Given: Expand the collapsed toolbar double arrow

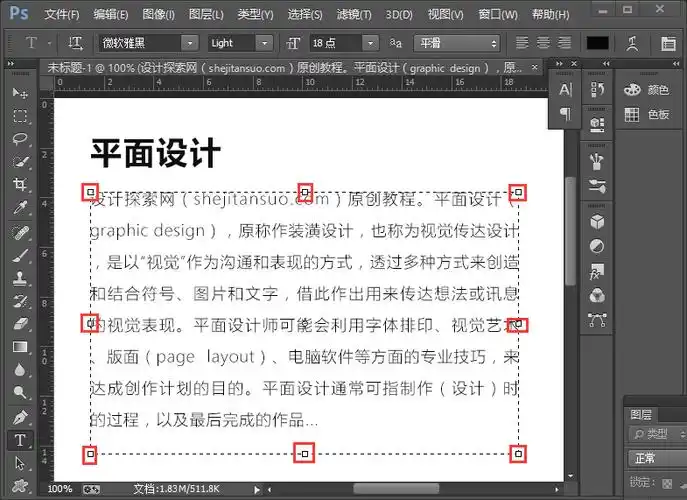Looking at the screenshot, I should (11, 64).
